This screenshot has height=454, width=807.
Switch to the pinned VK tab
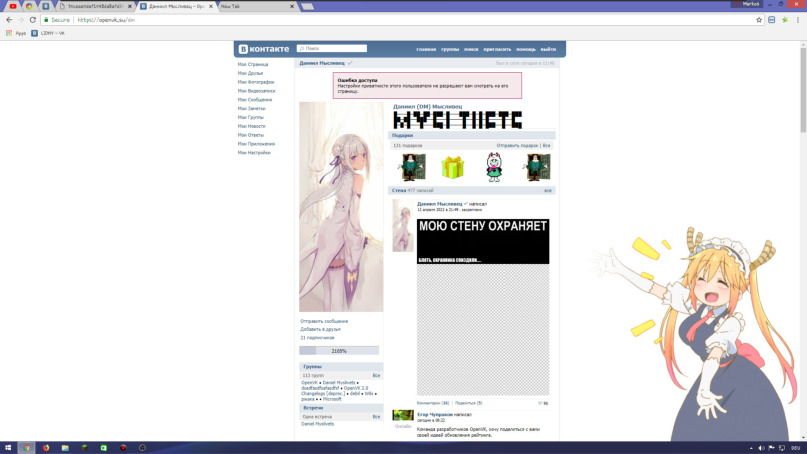coord(46,6)
